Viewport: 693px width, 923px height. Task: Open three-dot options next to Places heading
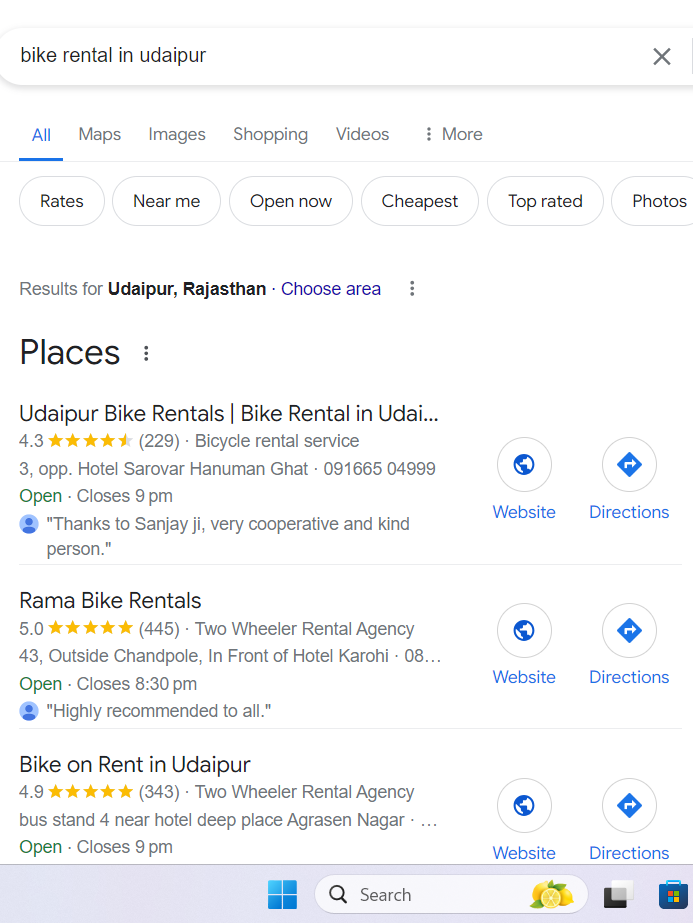point(146,353)
